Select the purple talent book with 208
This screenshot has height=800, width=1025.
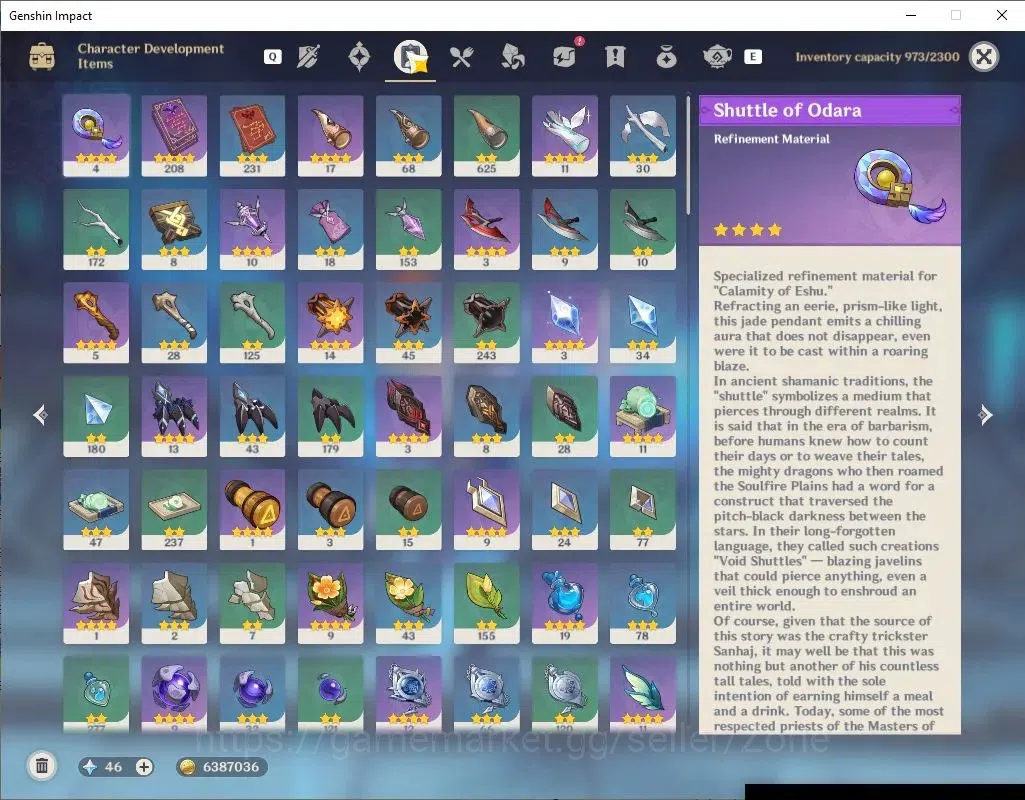(174, 136)
